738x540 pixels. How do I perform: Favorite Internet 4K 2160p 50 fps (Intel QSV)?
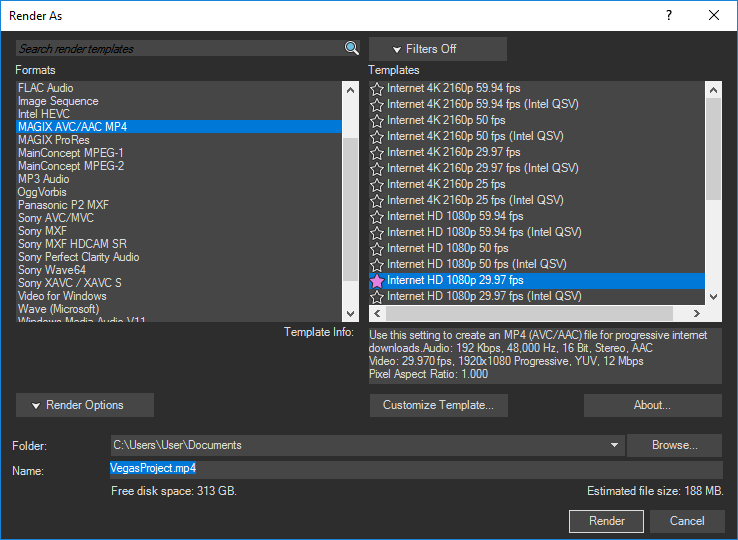coord(377,137)
